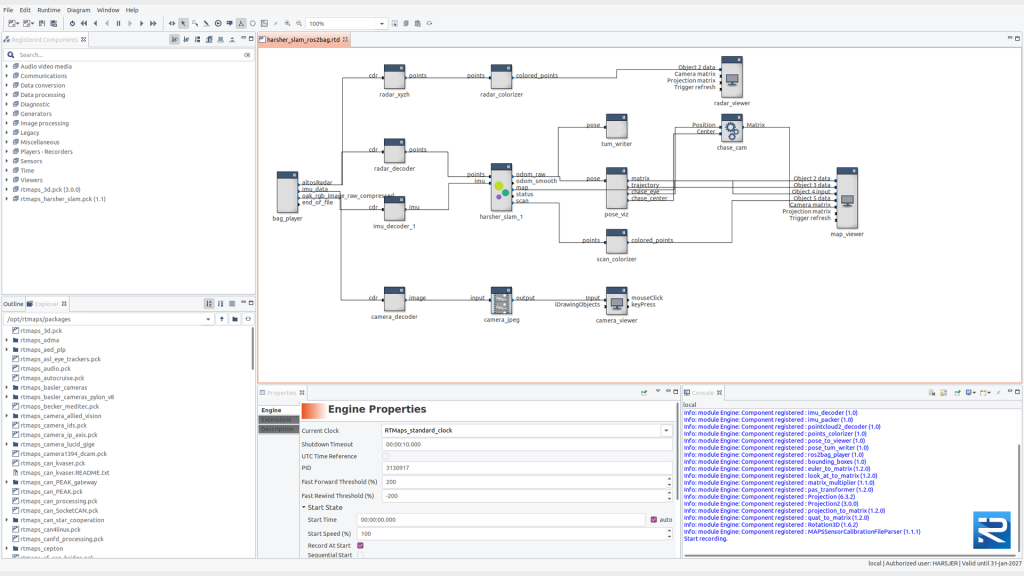The width and height of the screenshot is (1024, 576).
Task: Click the Explorer browse folder icon
Action: 235,319
